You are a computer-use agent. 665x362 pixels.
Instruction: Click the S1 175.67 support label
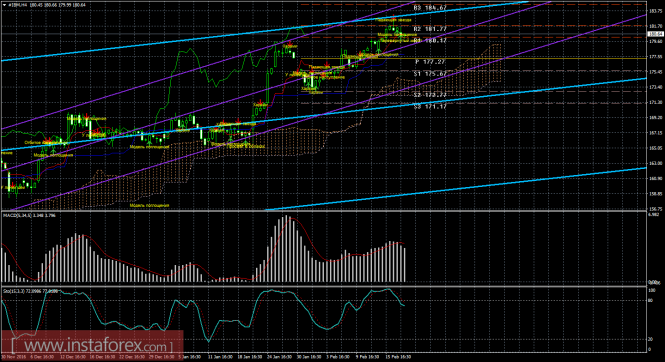pyautogui.click(x=430, y=74)
